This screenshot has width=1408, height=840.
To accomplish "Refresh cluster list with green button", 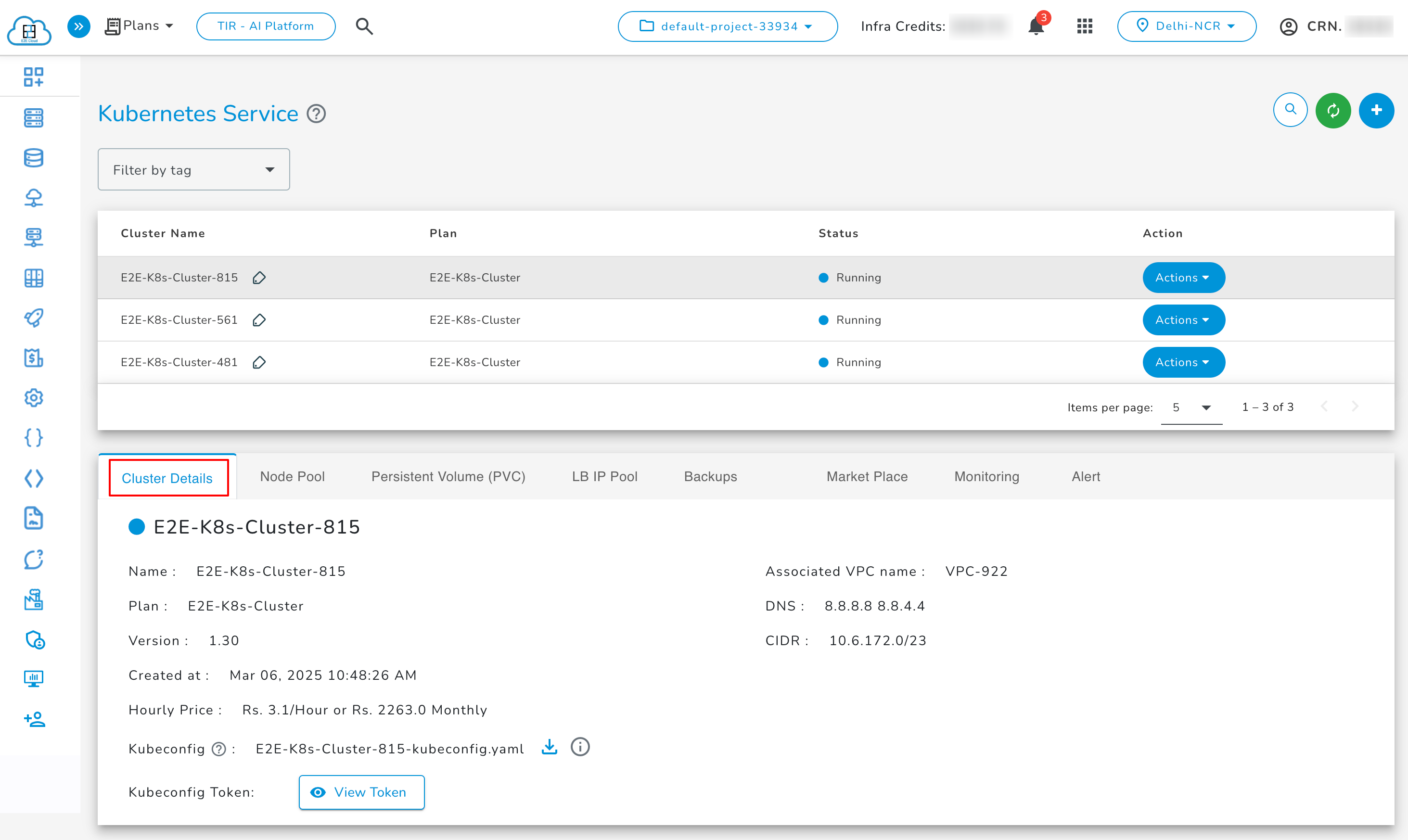I will click(x=1333, y=110).
